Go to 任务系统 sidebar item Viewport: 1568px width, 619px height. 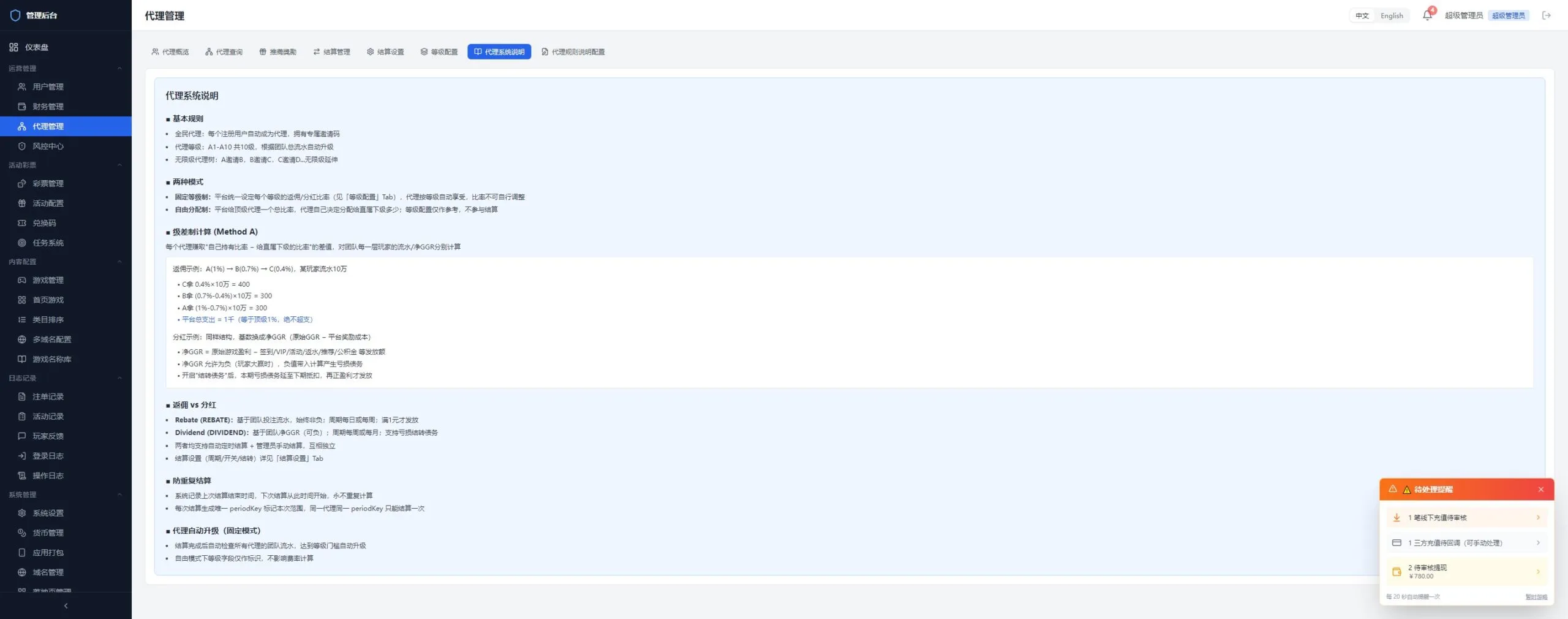[66, 243]
